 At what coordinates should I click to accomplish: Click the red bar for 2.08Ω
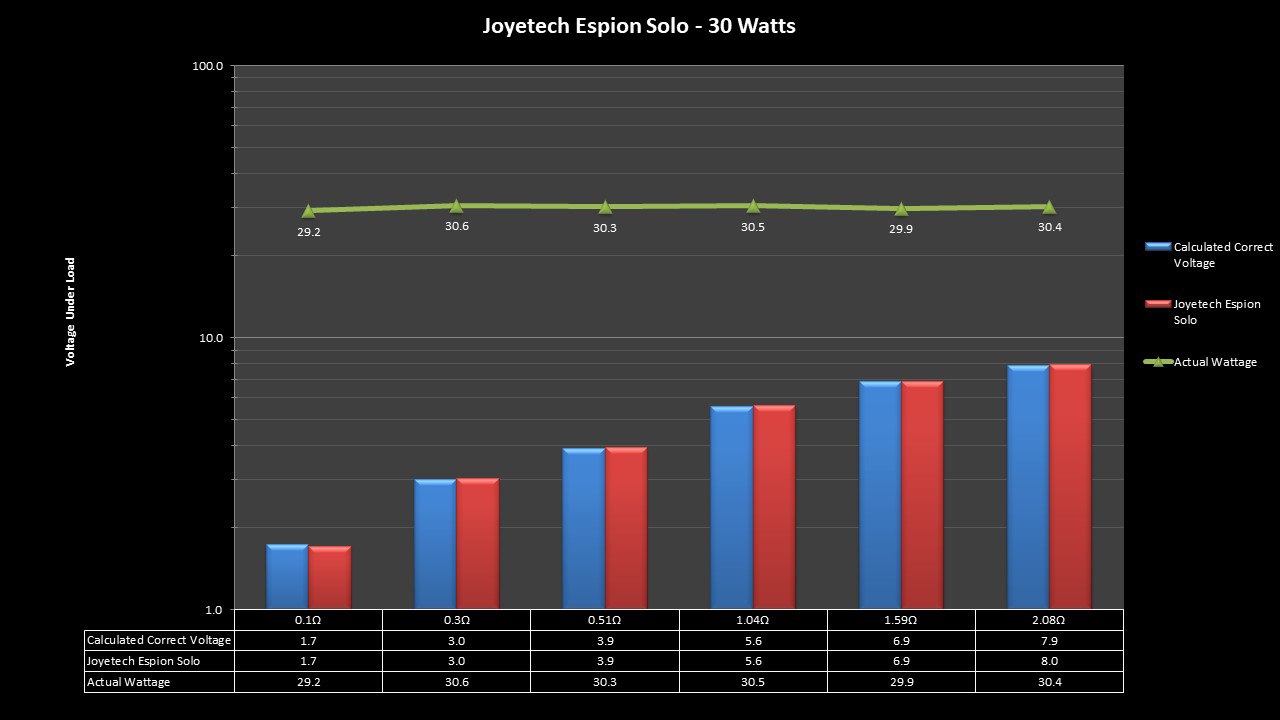[x=1070, y=487]
